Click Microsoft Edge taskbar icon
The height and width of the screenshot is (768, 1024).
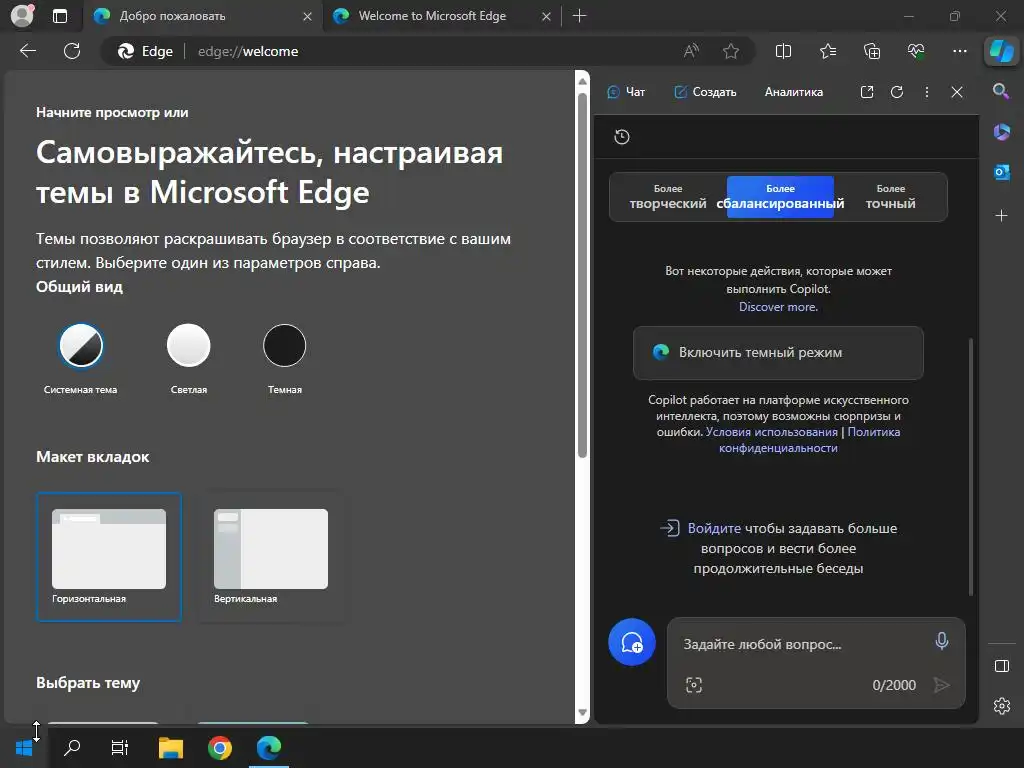(268, 747)
